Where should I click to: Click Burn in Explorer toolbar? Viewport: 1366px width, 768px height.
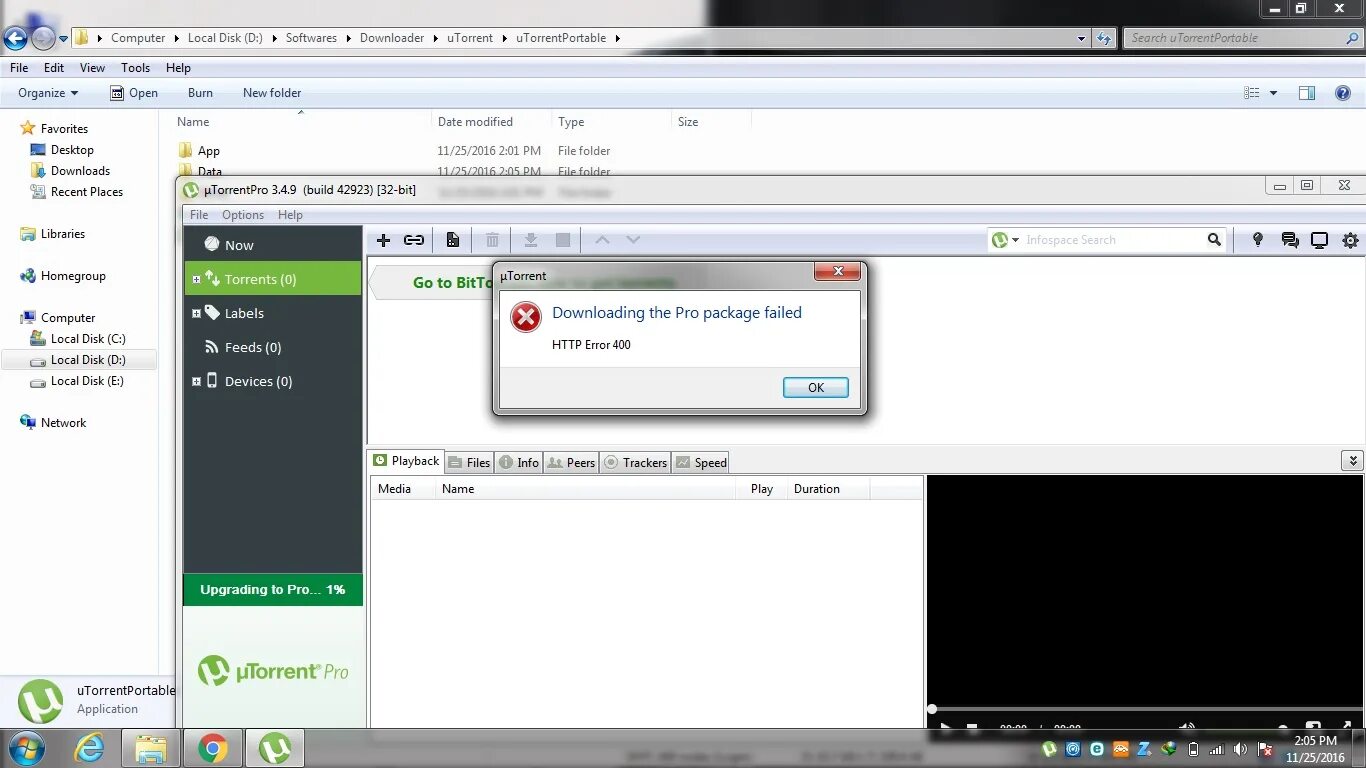point(200,93)
